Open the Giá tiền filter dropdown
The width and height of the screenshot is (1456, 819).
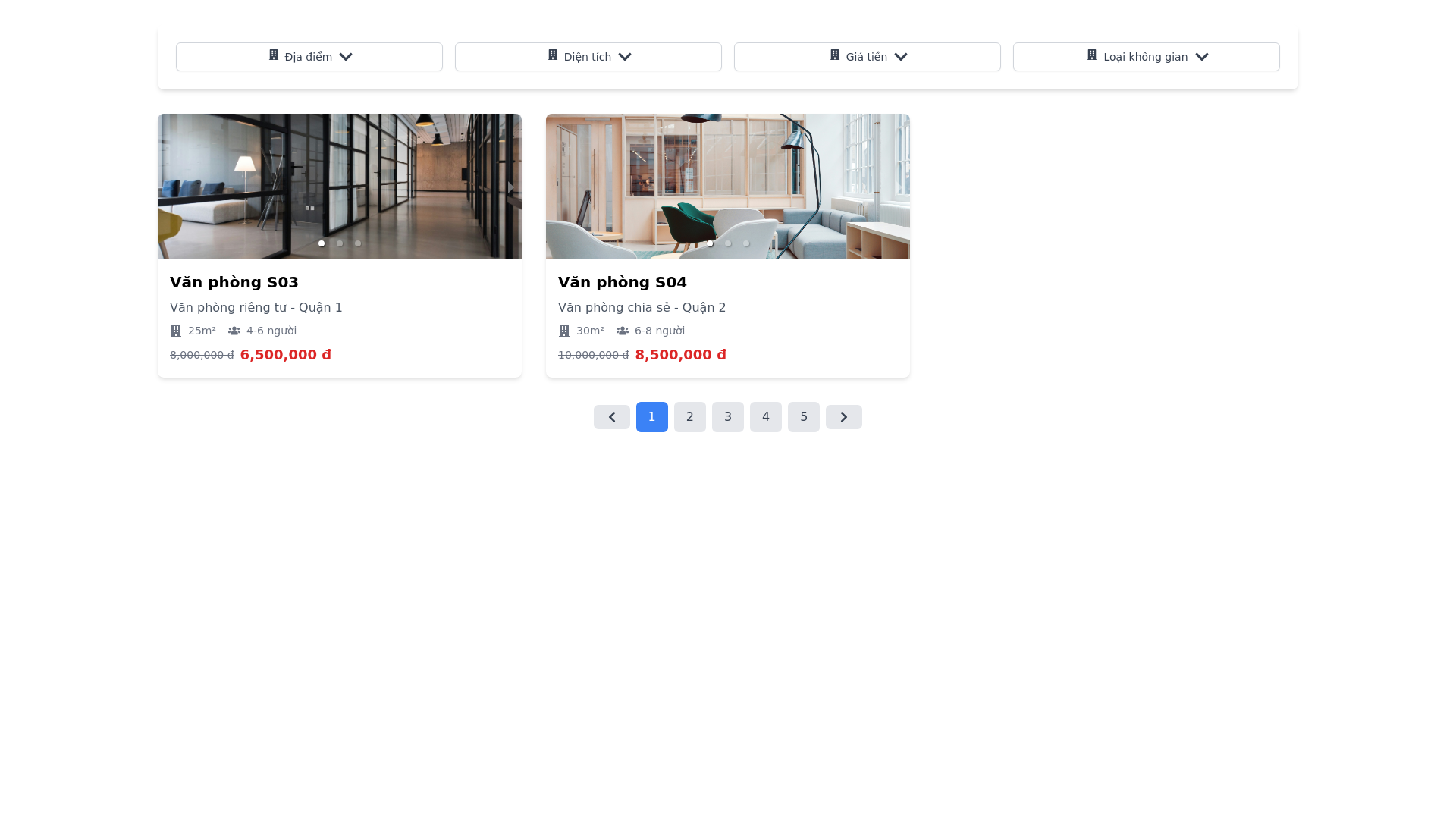(x=867, y=57)
